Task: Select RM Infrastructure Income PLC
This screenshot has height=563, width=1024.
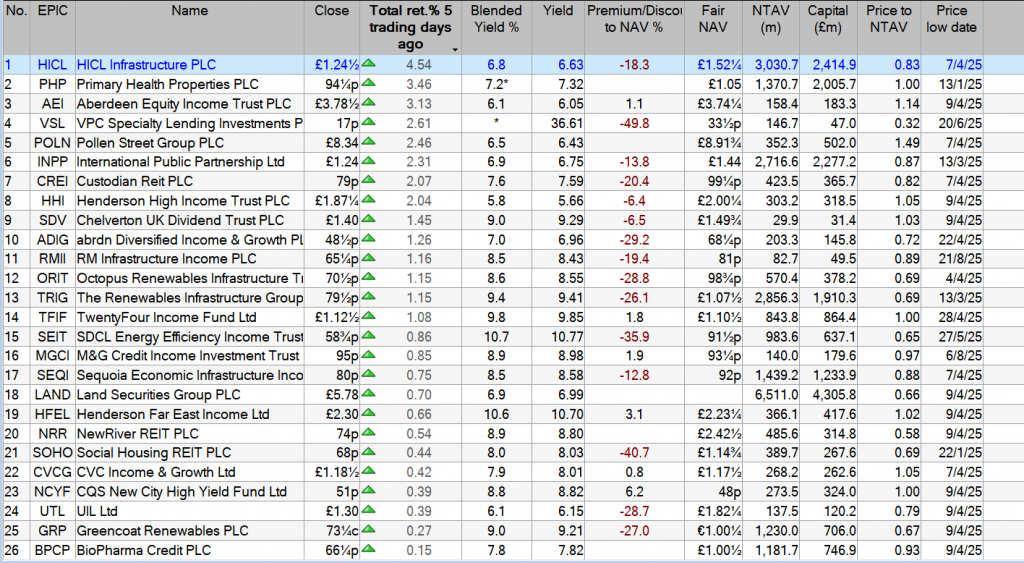Action: point(166,259)
